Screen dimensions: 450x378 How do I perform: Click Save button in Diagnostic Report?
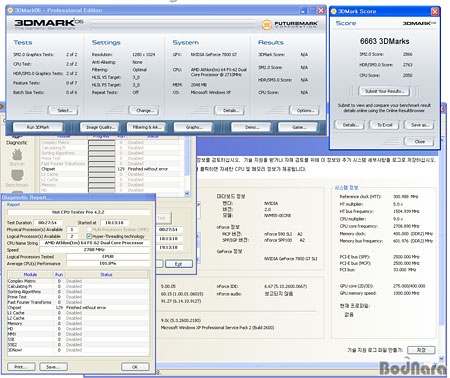(x=53, y=367)
